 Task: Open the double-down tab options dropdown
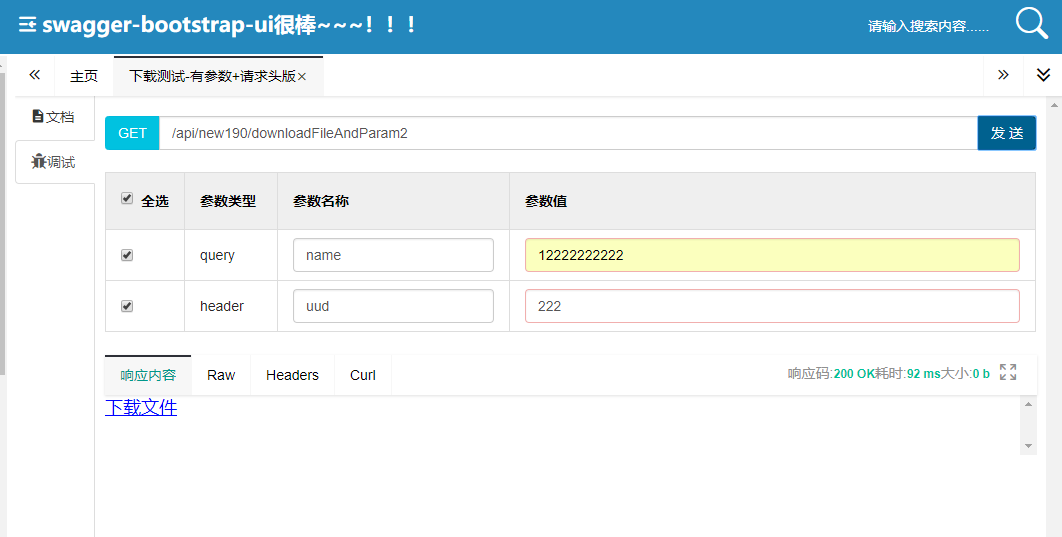click(x=1044, y=74)
